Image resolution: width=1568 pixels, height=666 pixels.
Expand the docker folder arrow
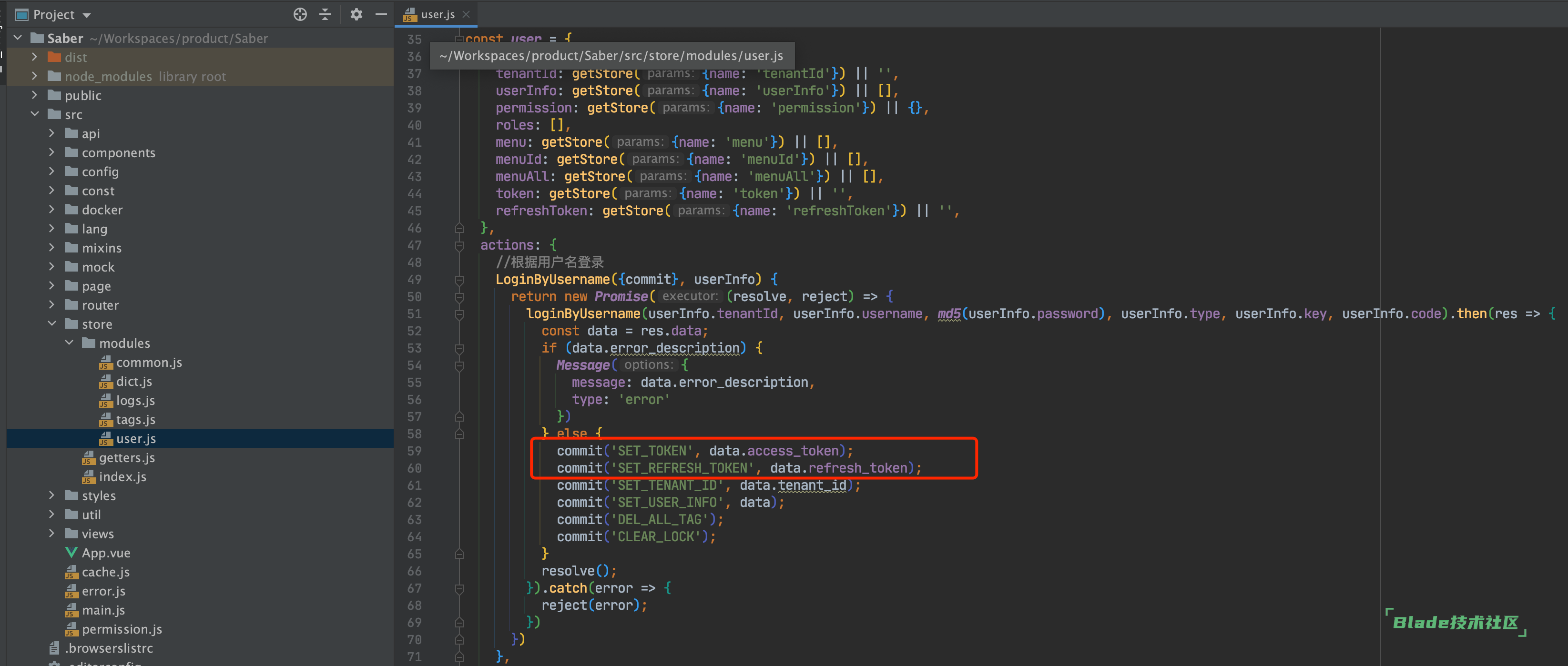(52, 209)
